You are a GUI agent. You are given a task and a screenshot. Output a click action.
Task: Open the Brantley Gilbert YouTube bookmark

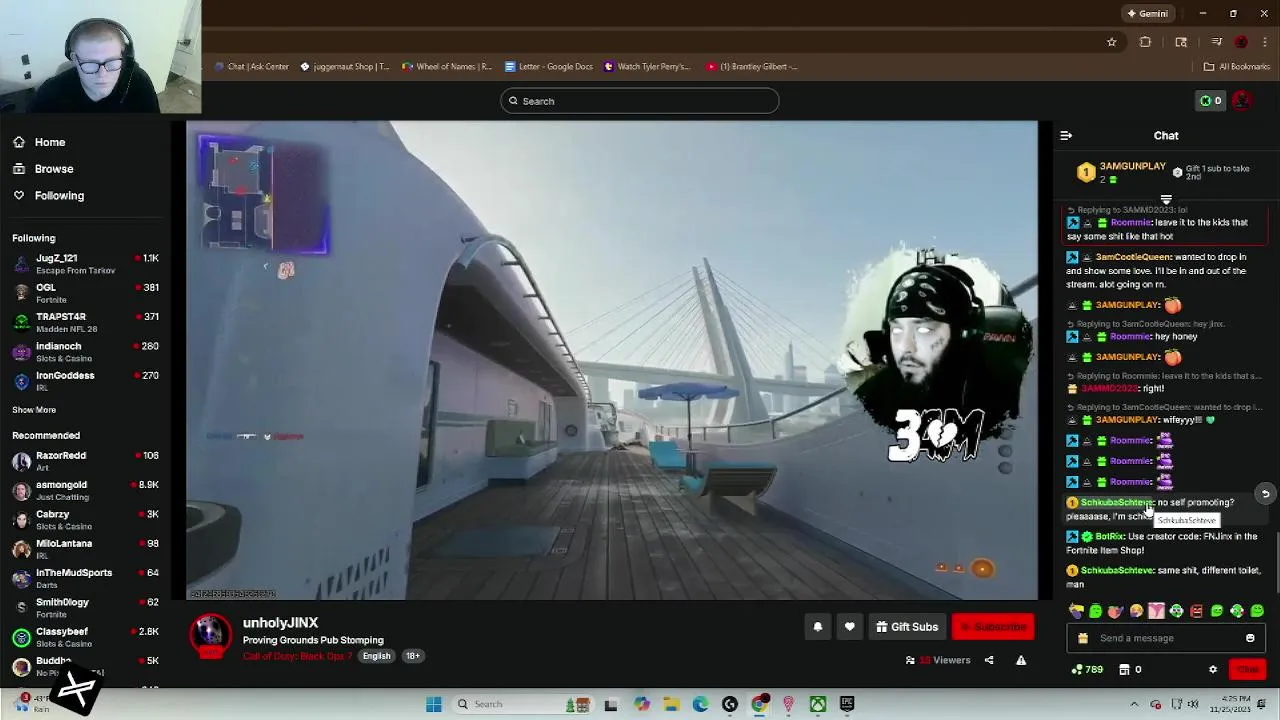pos(752,67)
